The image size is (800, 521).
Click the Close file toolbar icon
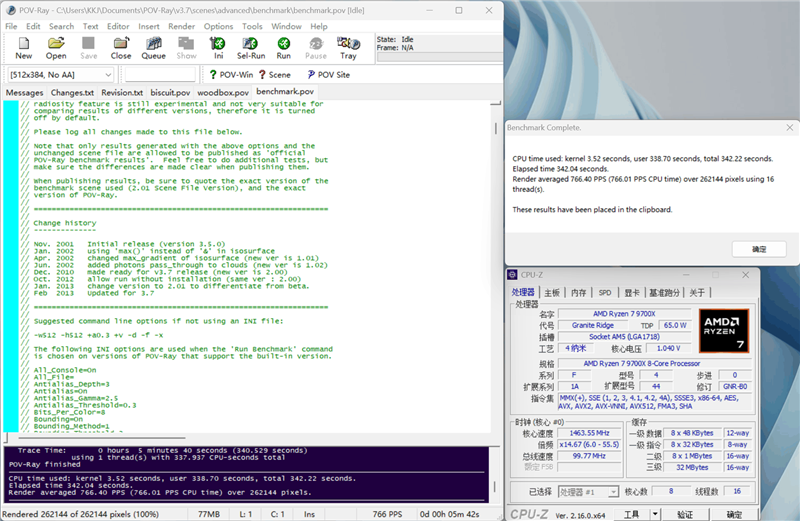[x=121, y=48]
